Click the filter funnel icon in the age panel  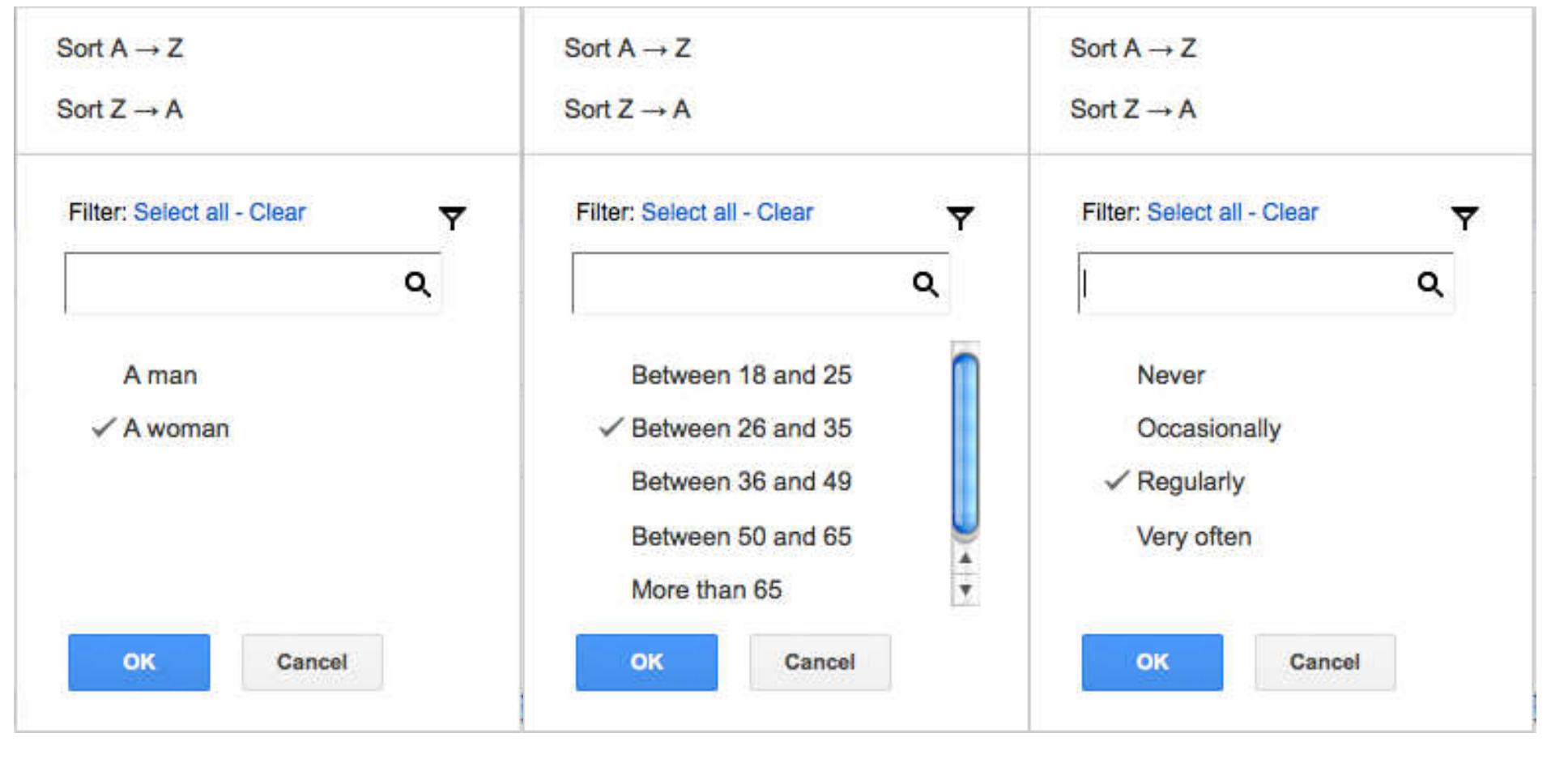pos(960,217)
